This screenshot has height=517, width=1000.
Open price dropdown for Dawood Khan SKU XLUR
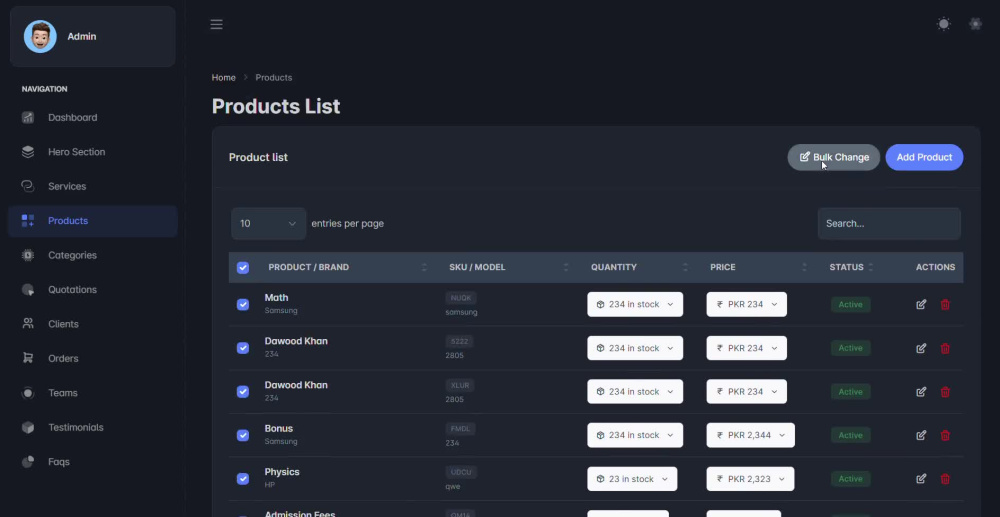click(747, 391)
